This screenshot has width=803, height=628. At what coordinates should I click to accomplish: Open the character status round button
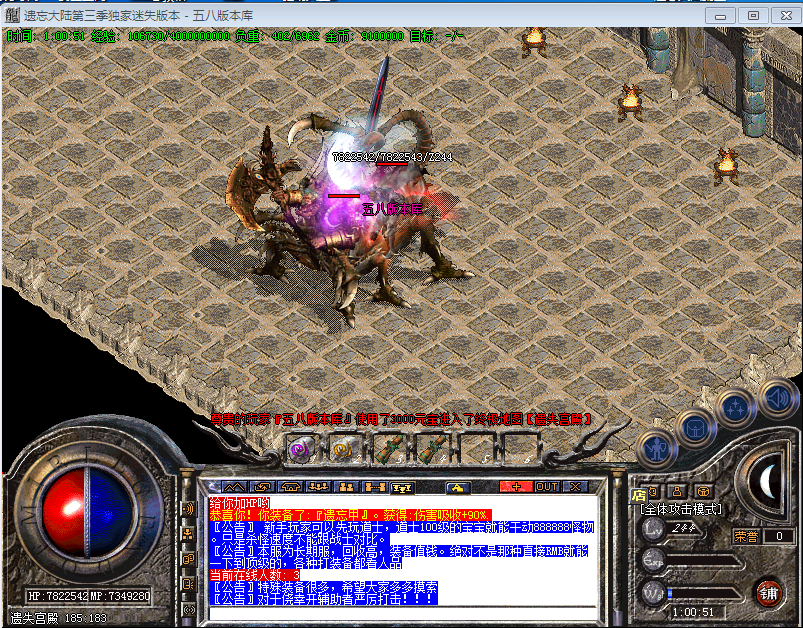tap(657, 449)
